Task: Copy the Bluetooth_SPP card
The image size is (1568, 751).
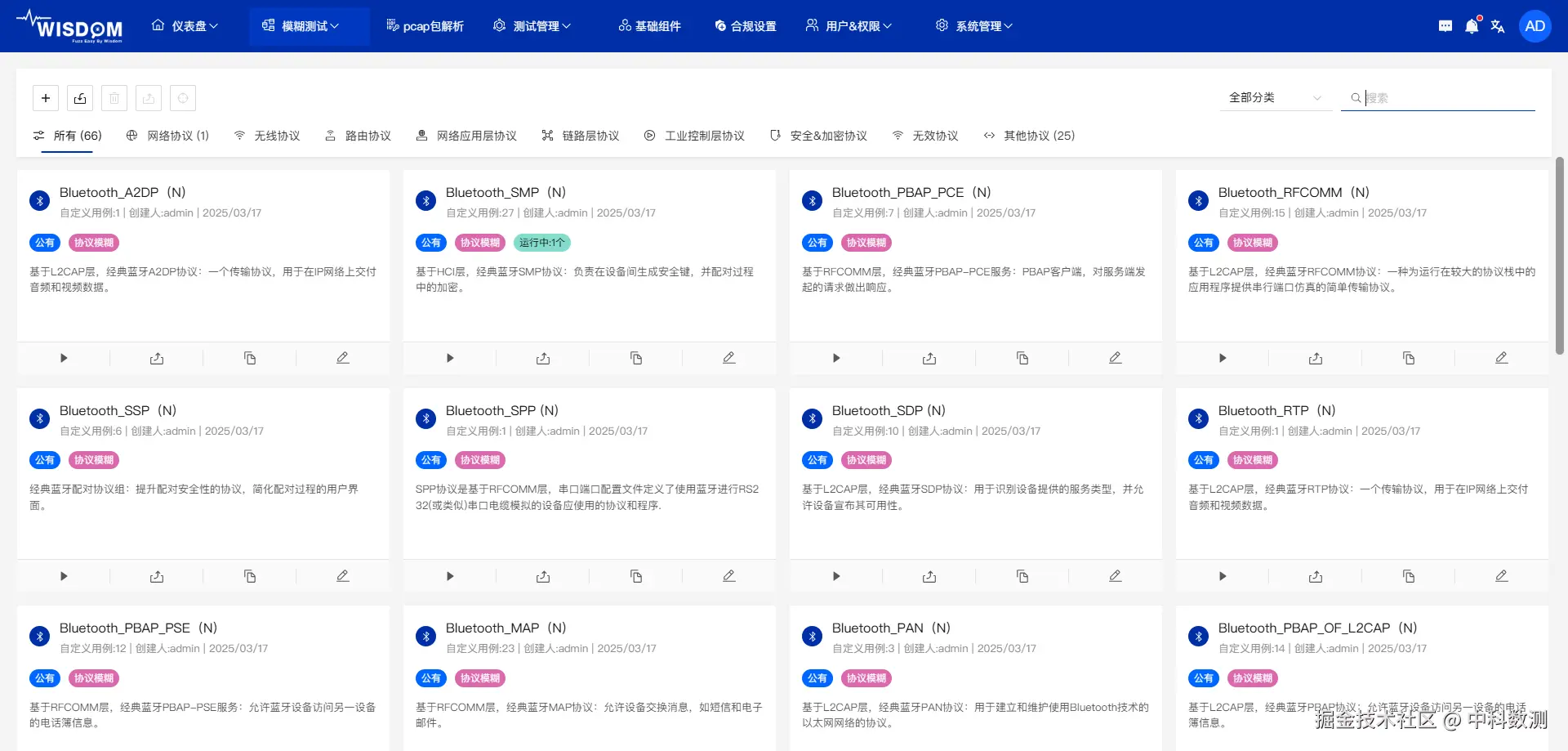Action: [x=636, y=576]
